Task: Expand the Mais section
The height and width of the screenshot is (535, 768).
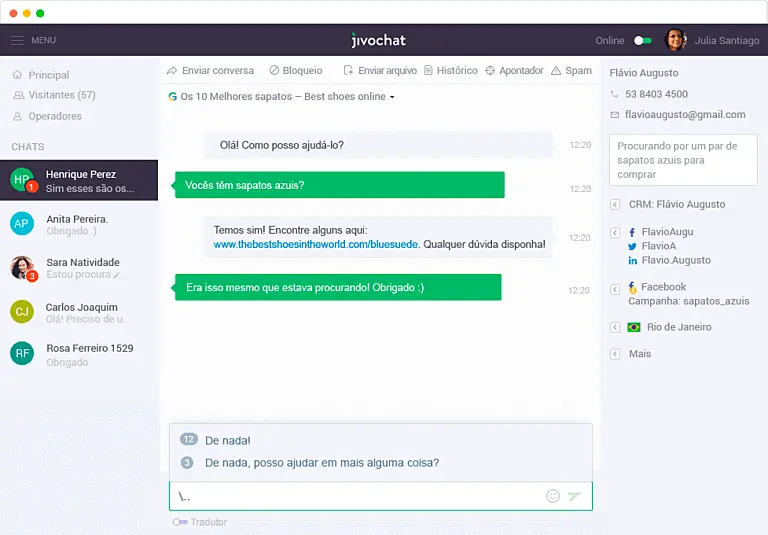Action: coord(615,354)
